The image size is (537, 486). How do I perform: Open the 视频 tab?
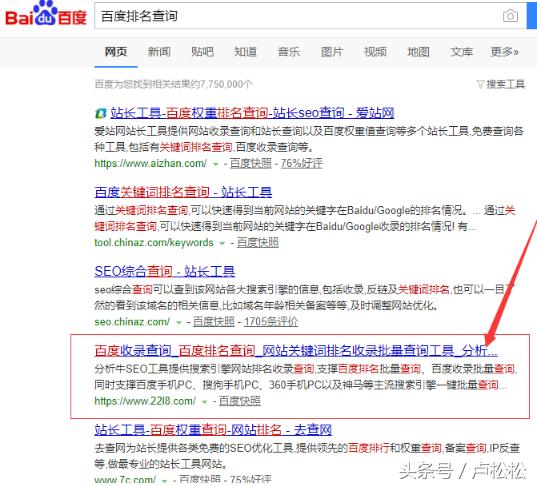(375, 52)
